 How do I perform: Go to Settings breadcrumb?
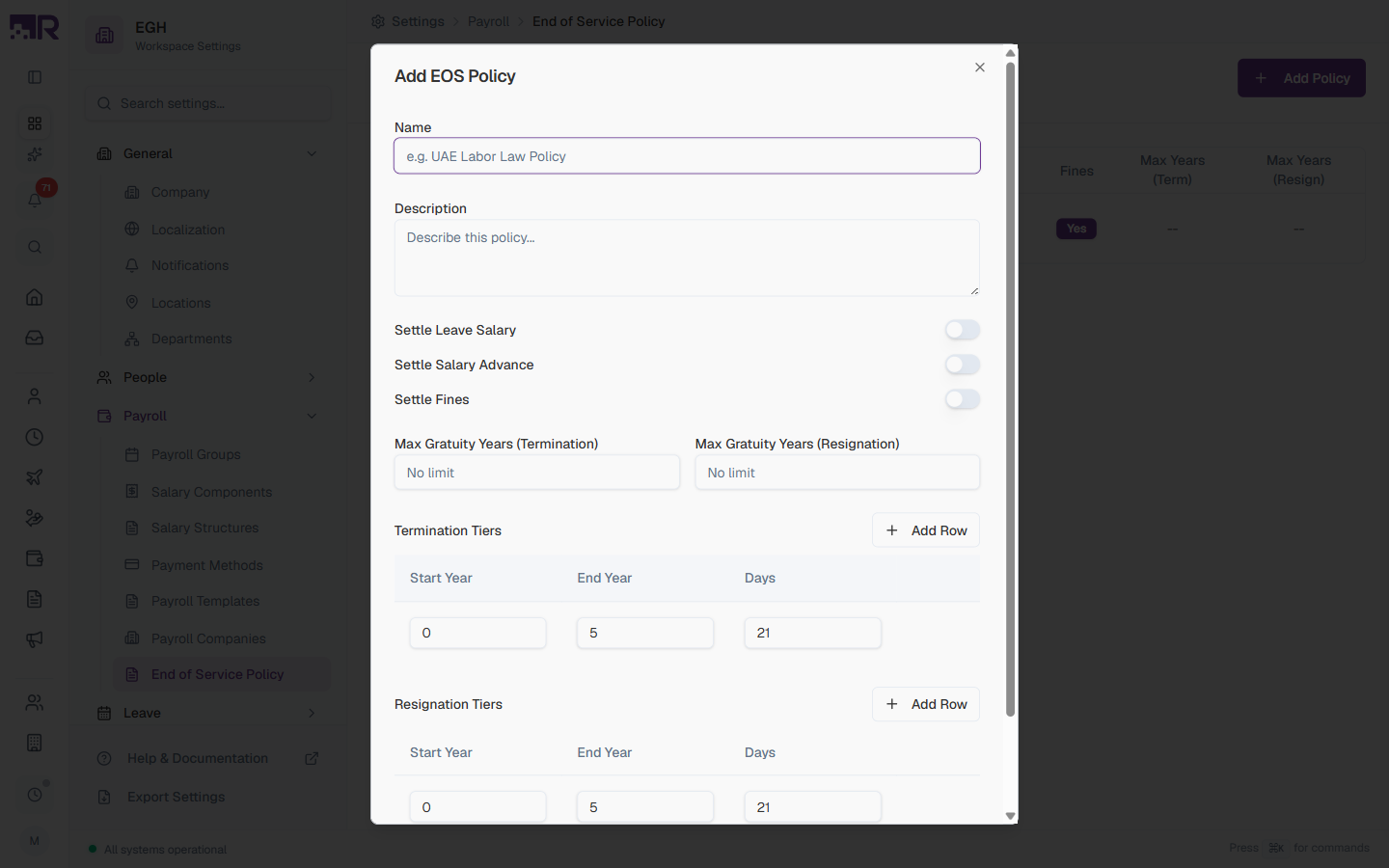[418, 21]
